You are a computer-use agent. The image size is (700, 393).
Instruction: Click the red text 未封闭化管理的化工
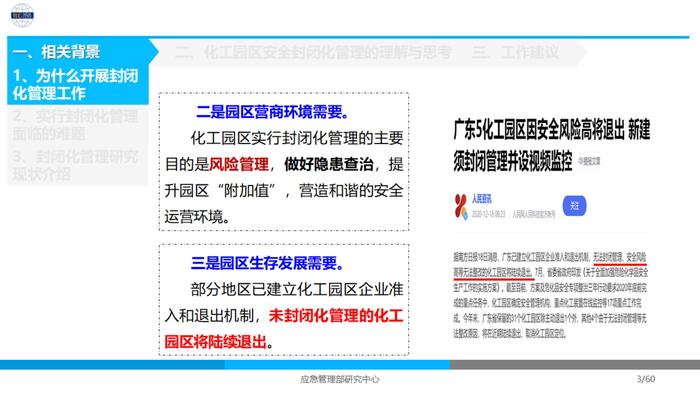click(x=336, y=316)
